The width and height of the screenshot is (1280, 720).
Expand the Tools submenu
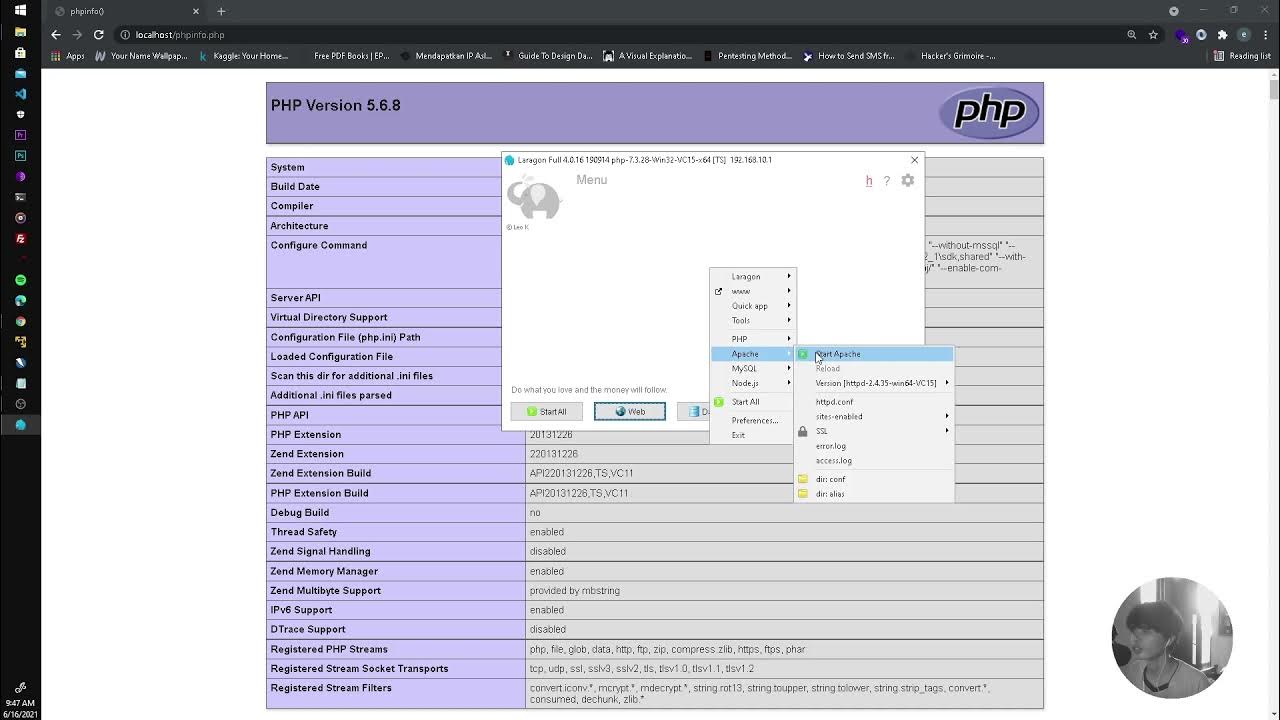[752, 321]
